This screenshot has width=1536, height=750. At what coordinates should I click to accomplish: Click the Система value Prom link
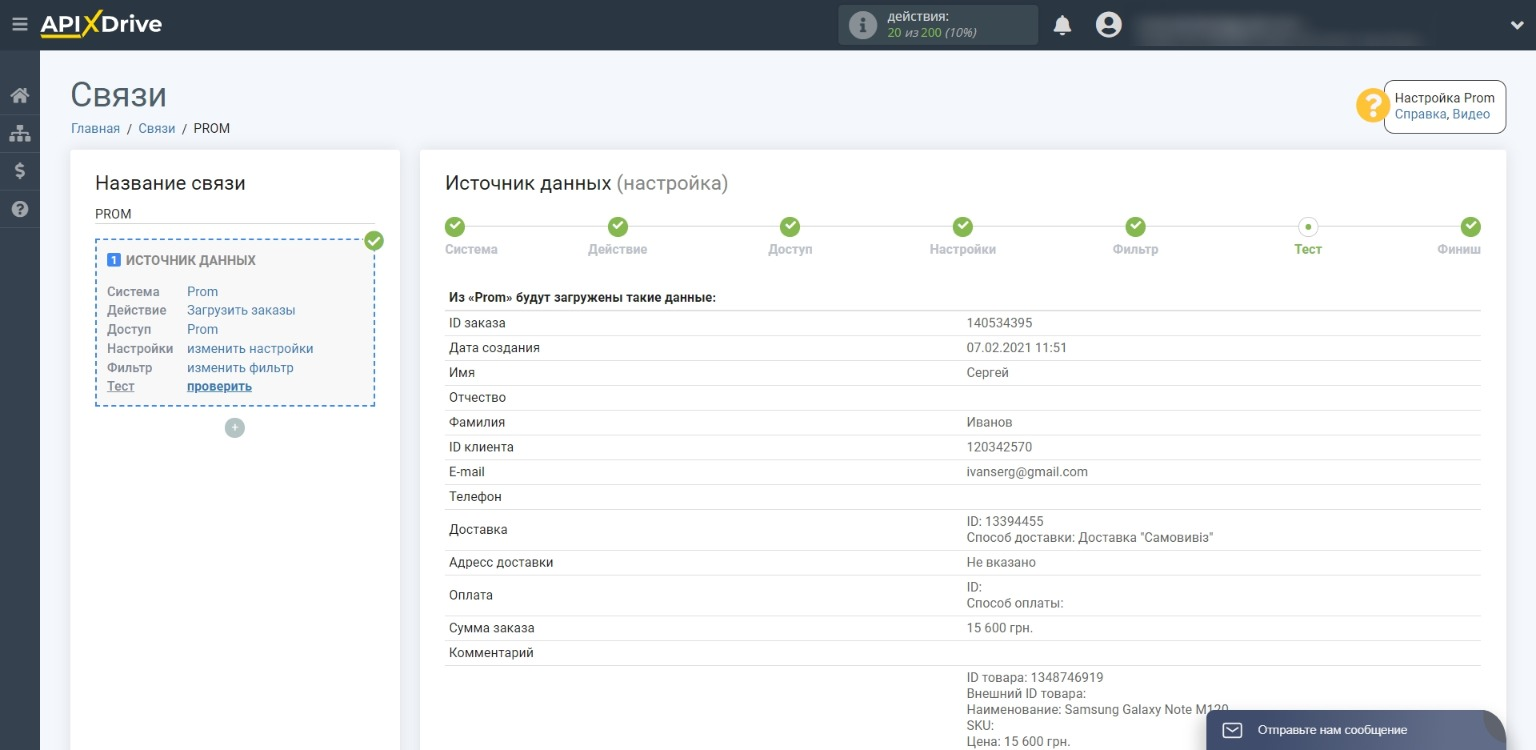(202, 292)
